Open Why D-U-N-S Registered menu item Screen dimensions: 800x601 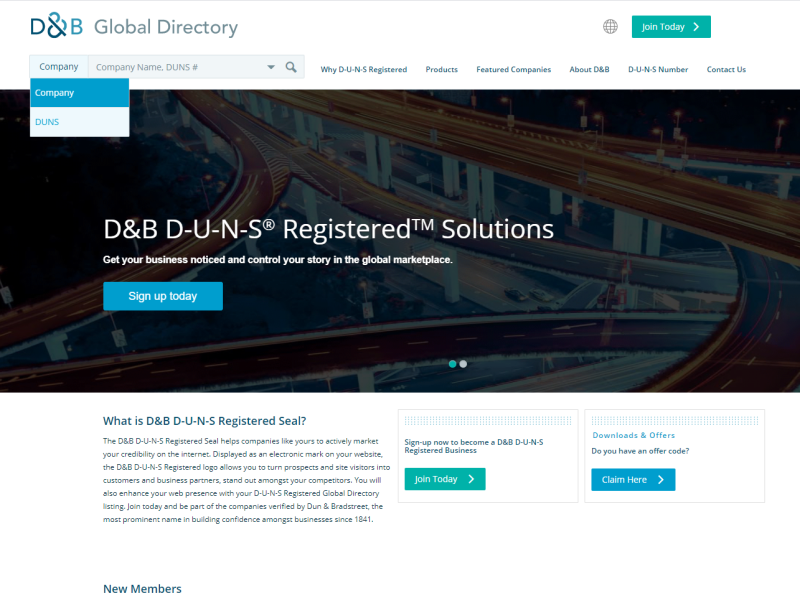(364, 69)
